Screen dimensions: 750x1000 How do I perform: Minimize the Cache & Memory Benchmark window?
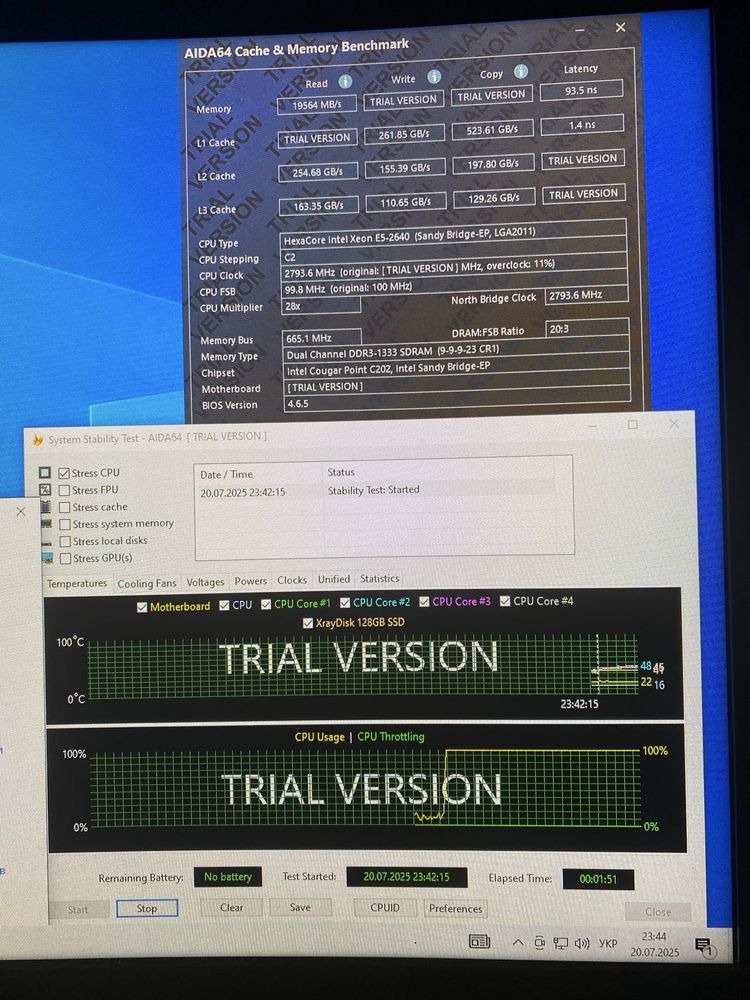tap(580, 30)
